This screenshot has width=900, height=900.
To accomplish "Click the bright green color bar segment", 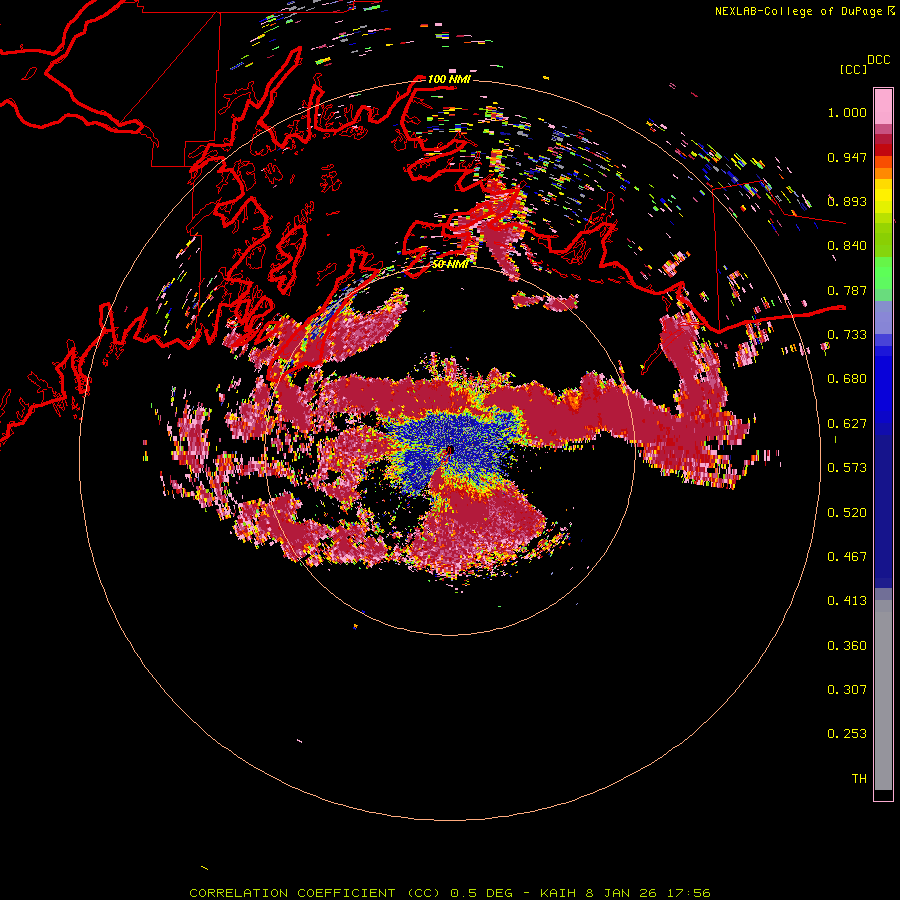I will click(883, 273).
